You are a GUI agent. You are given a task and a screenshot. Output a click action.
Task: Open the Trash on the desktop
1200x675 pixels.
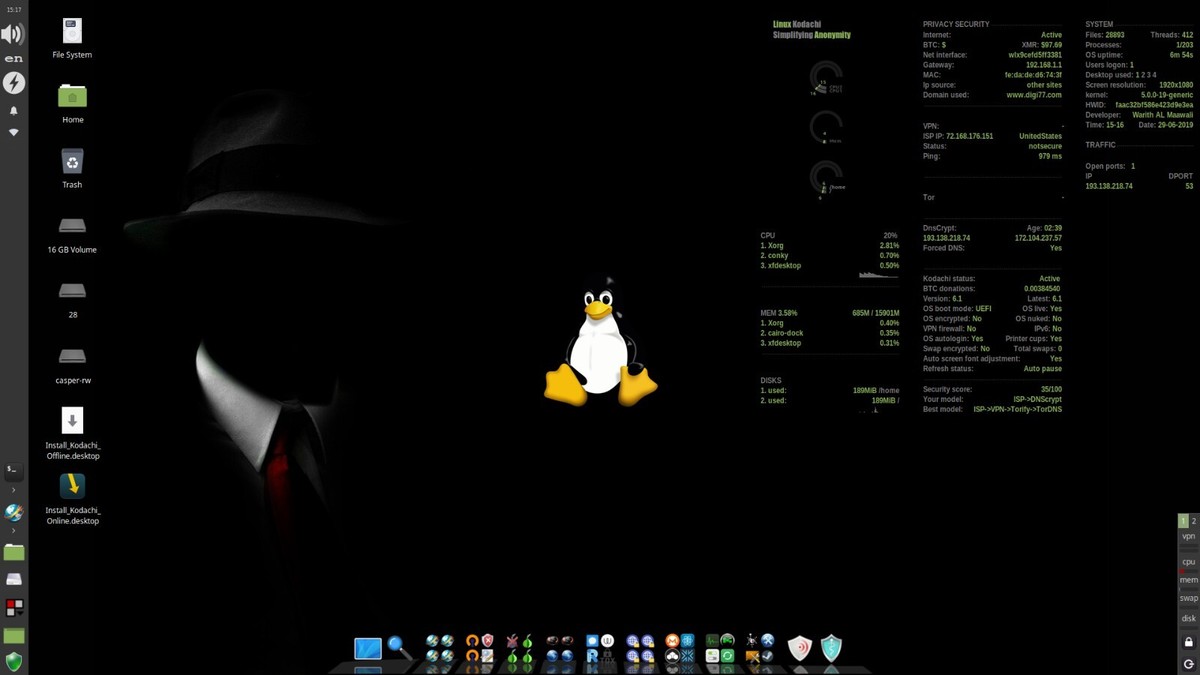72,161
